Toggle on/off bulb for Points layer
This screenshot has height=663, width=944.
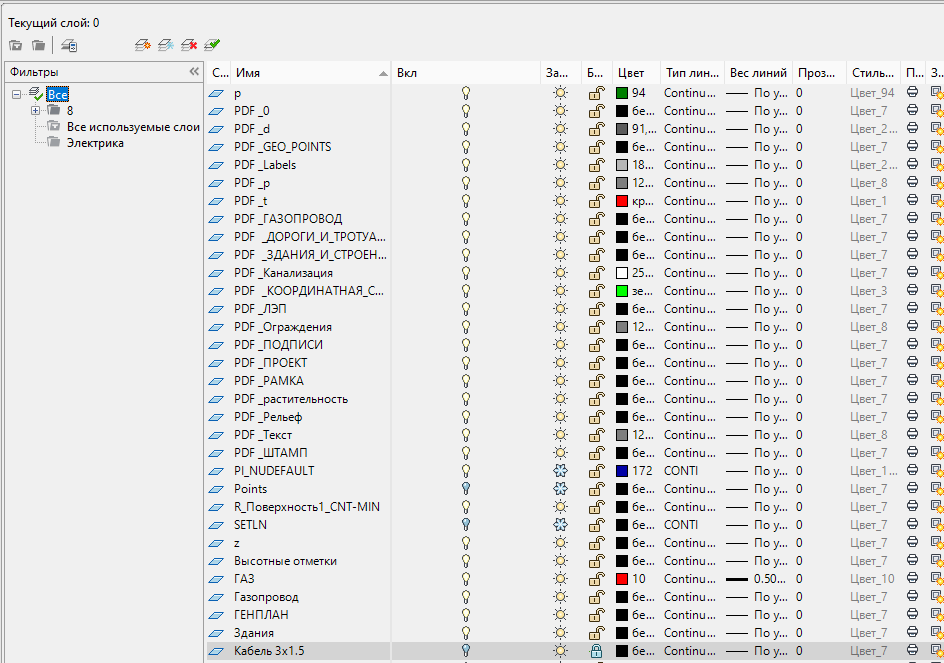(x=465, y=489)
